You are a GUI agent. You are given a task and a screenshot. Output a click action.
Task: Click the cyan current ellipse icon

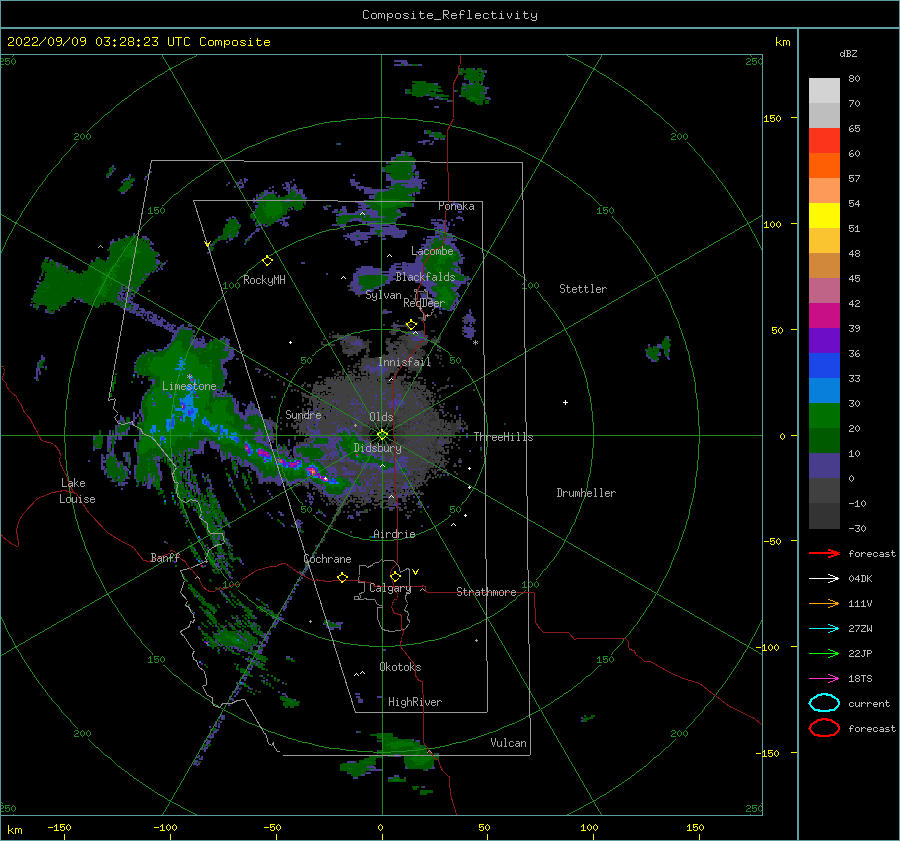[824, 703]
